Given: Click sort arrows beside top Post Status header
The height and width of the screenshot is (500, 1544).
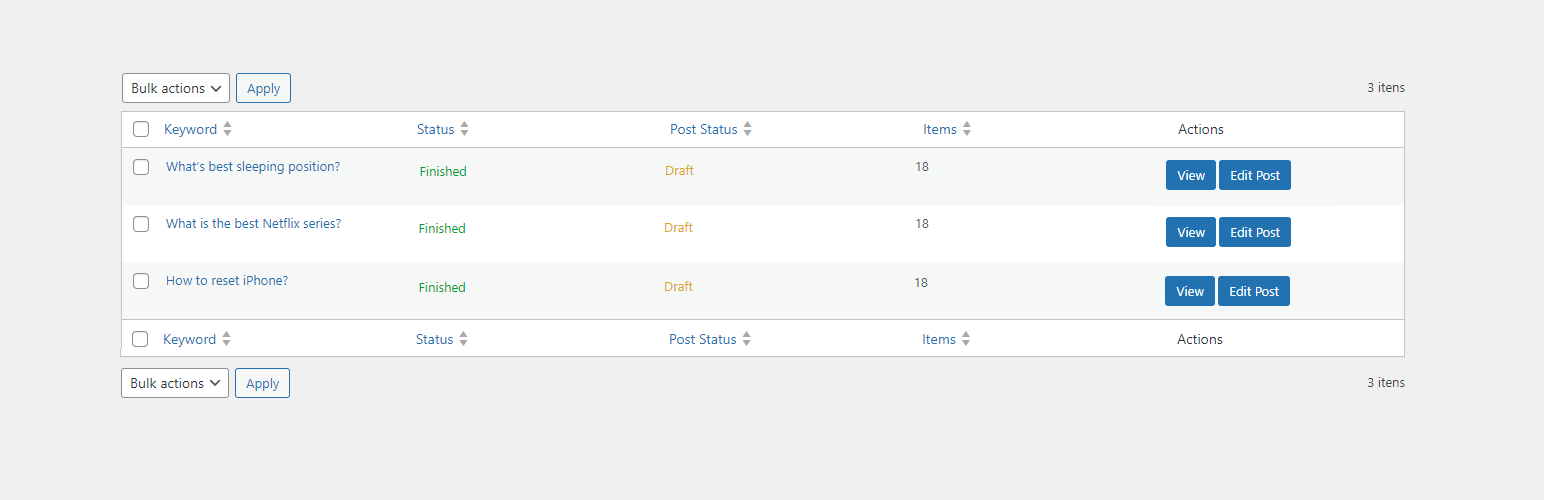Looking at the screenshot, I should pyautogui.click(x=747, y=129).
